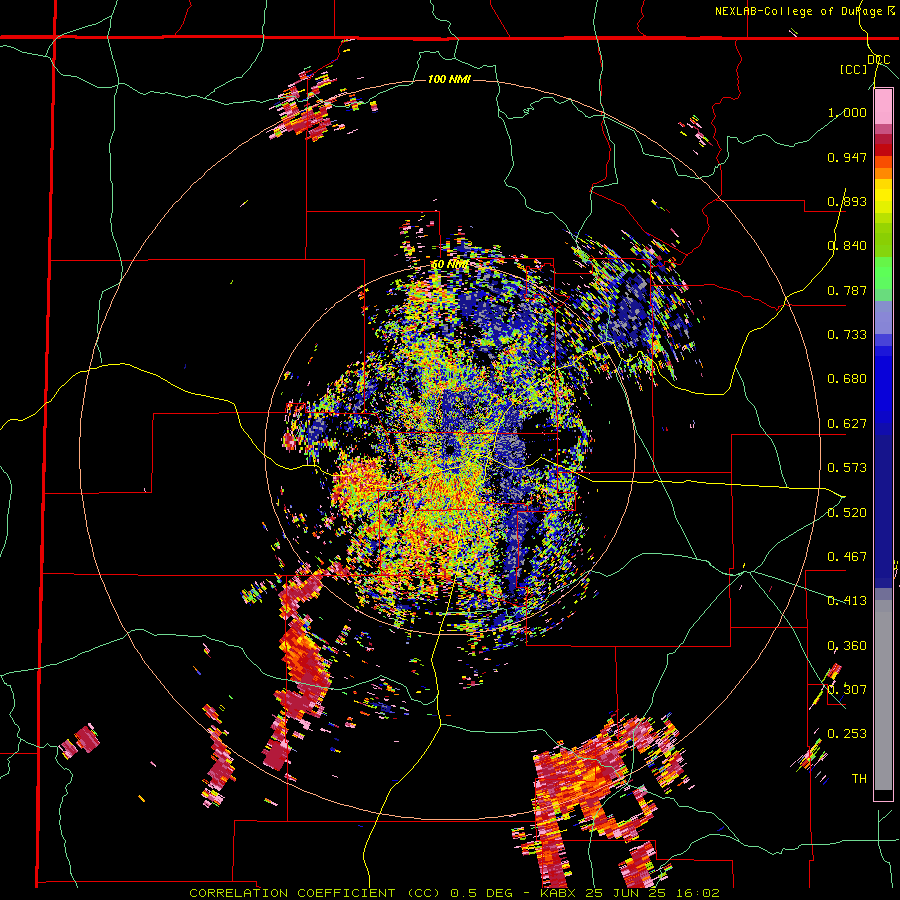Click the 0.893 scale value
Screen dimensions: 900x900
847,201
